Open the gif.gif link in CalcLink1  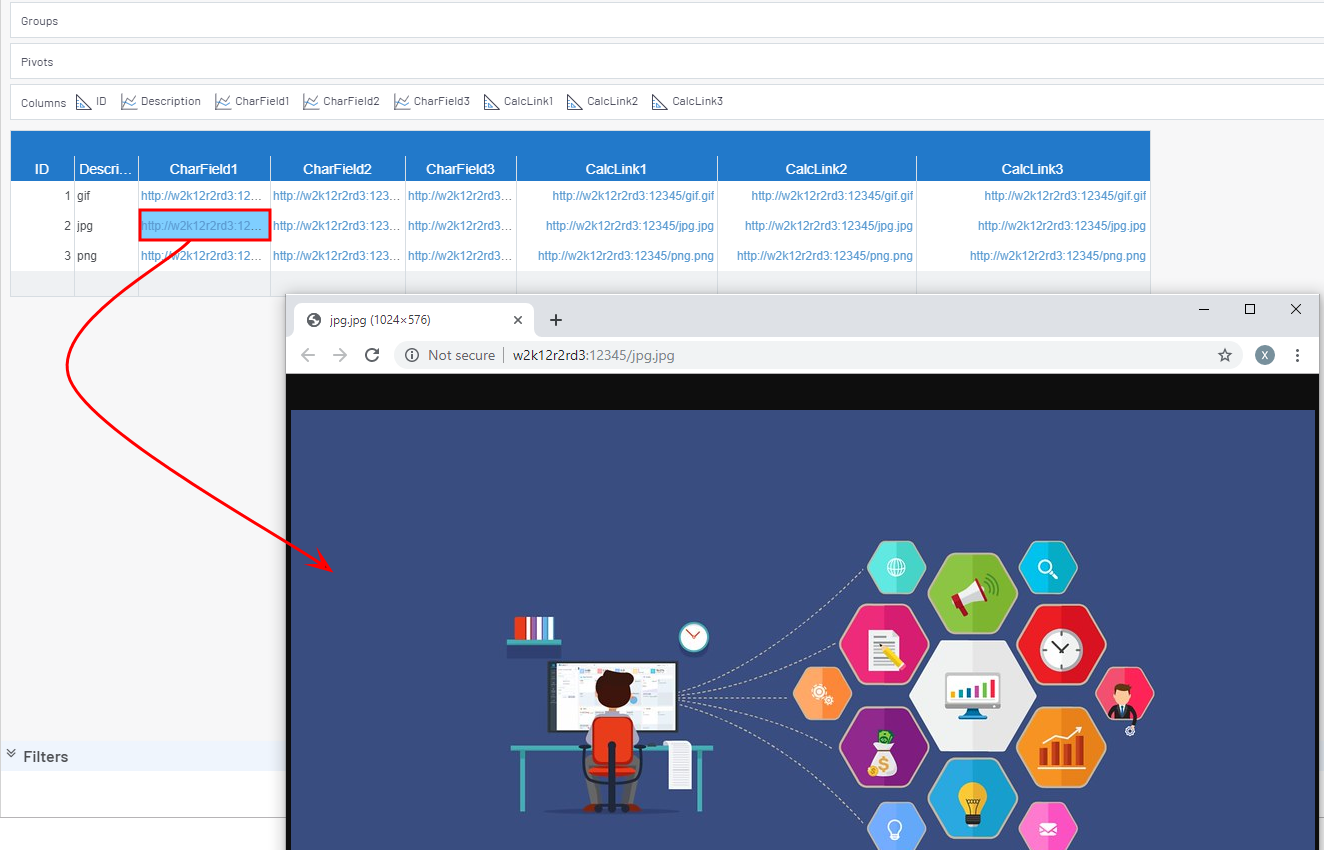click(x=633, y=196)
